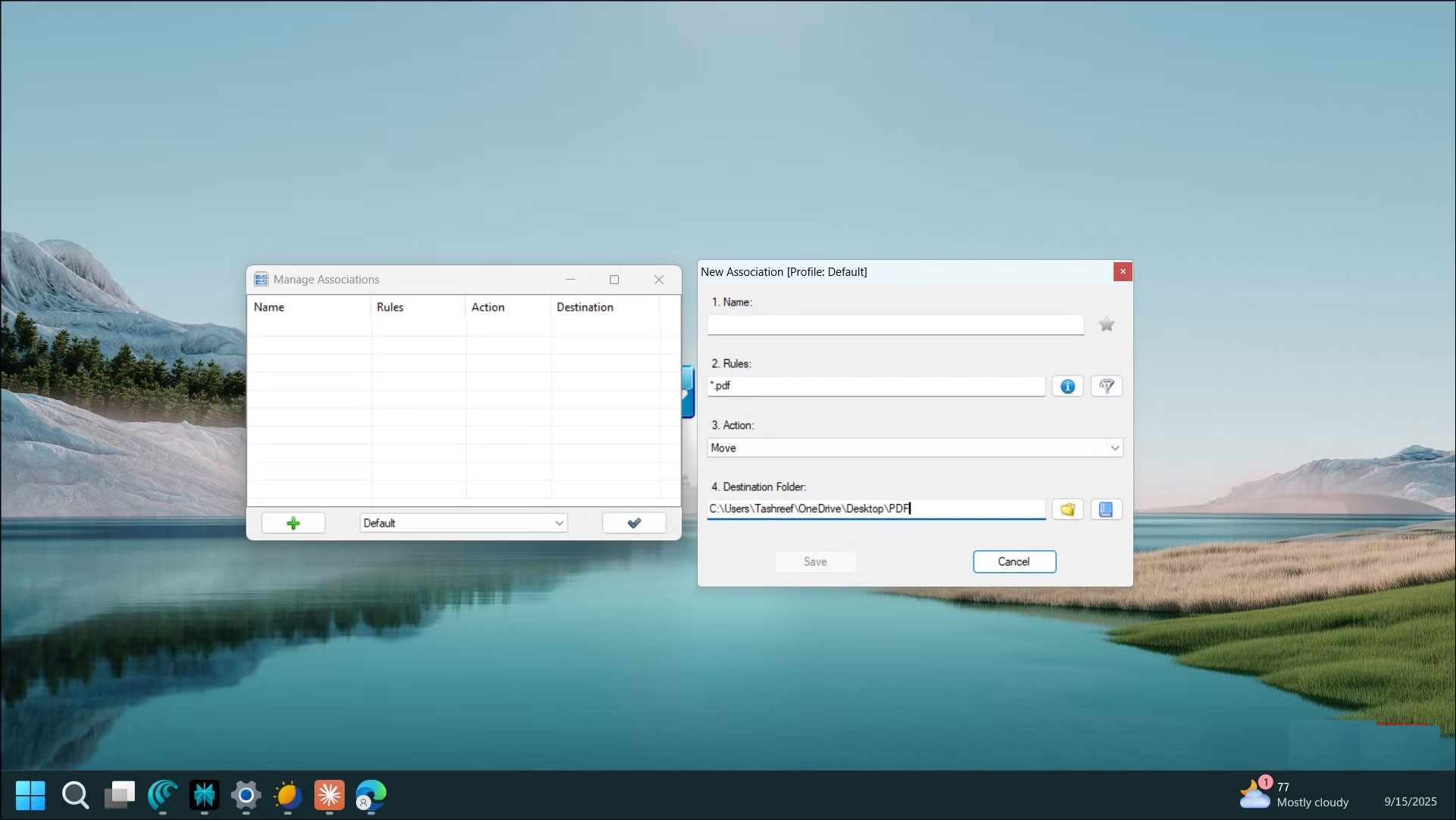The width and height of the screenshot is (1456, 820).
Task: Open the variables list via the book icon
Action: pyautogui.click(x=1106, y=509)
